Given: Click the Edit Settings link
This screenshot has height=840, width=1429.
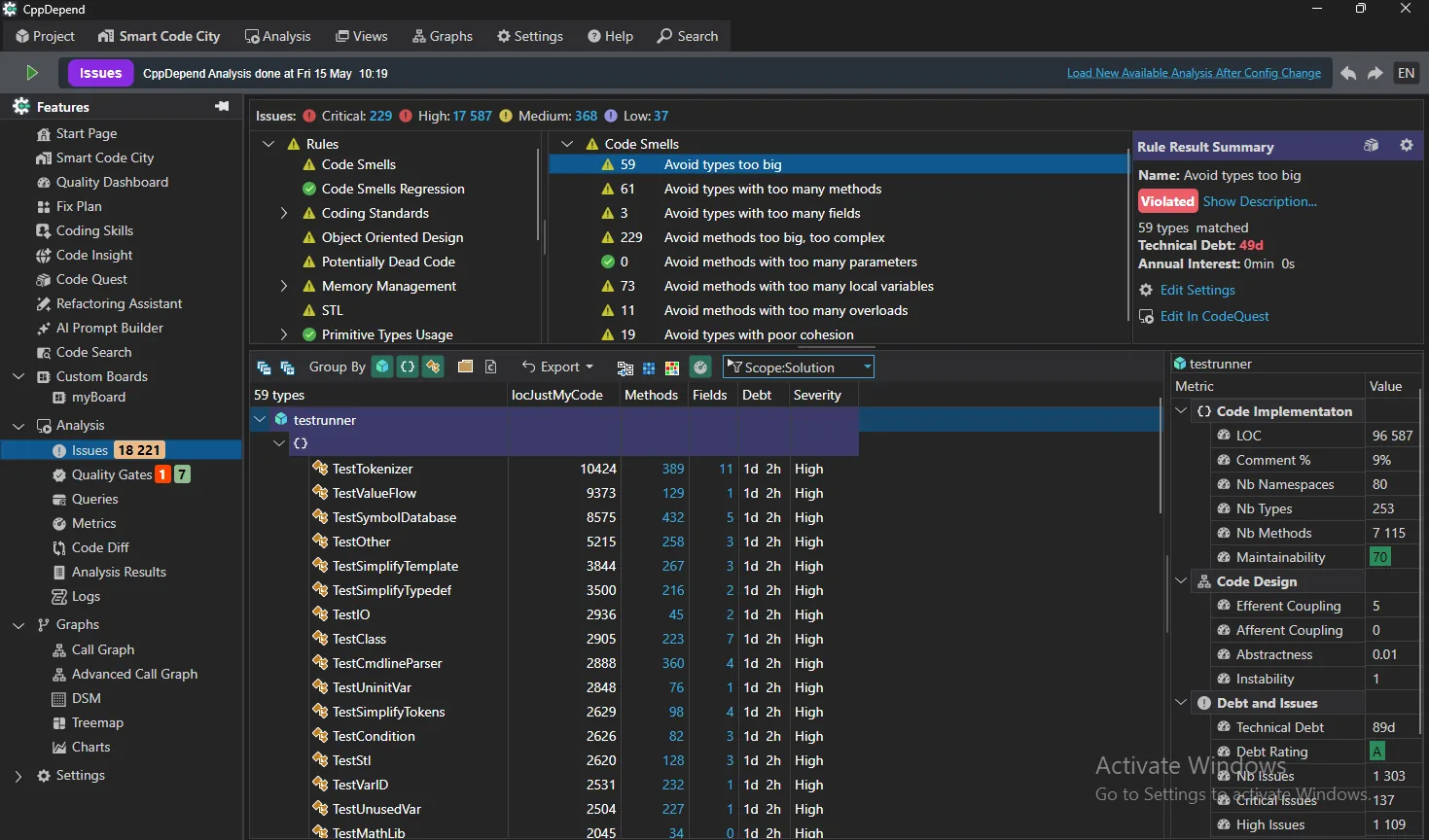Looking at the screenshot, I should click(1197, 290).
